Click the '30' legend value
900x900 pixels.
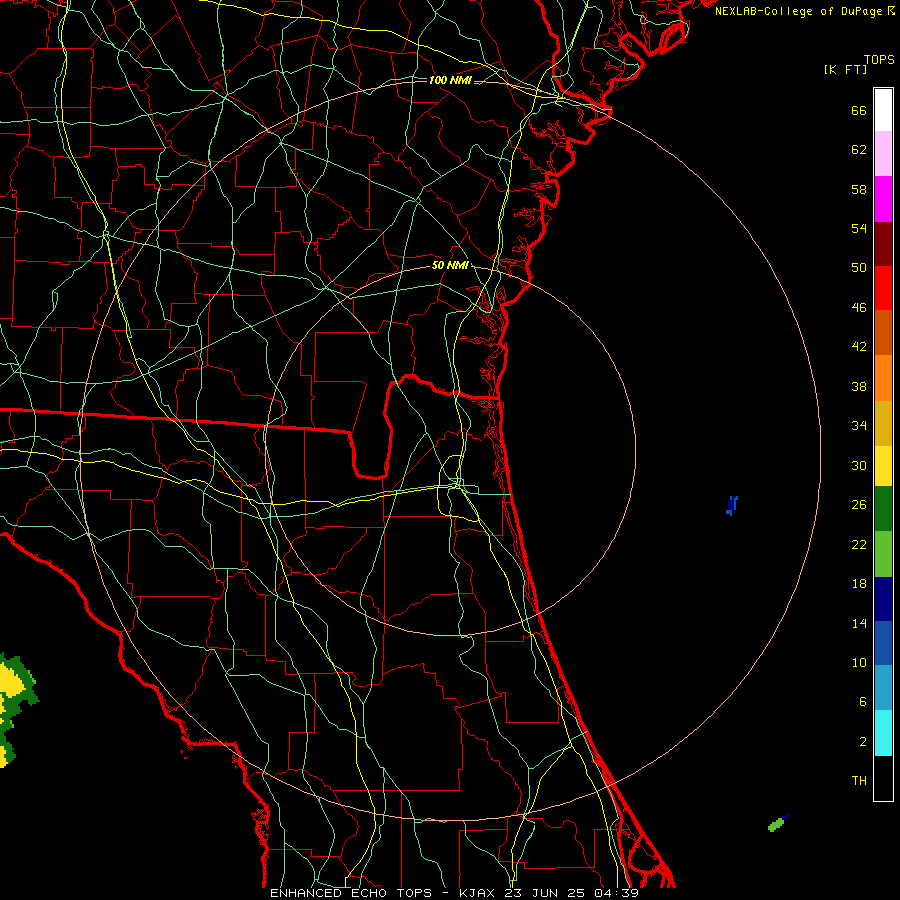coord(859,465)
